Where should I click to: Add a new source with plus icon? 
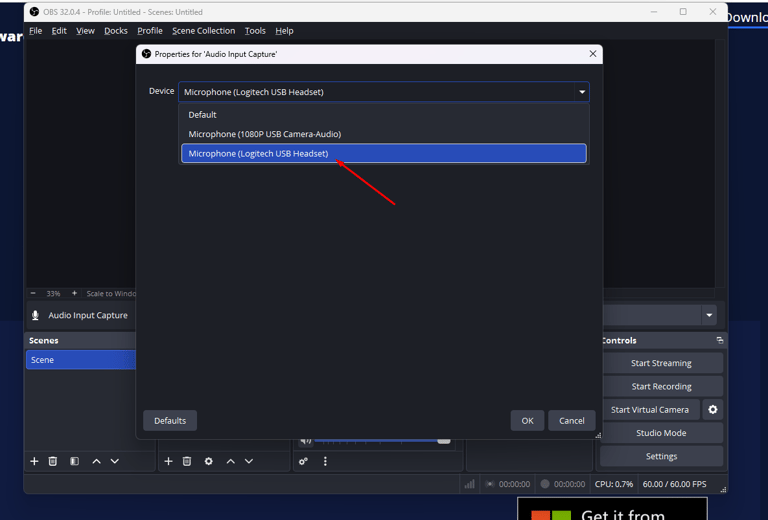click(168, 461)
